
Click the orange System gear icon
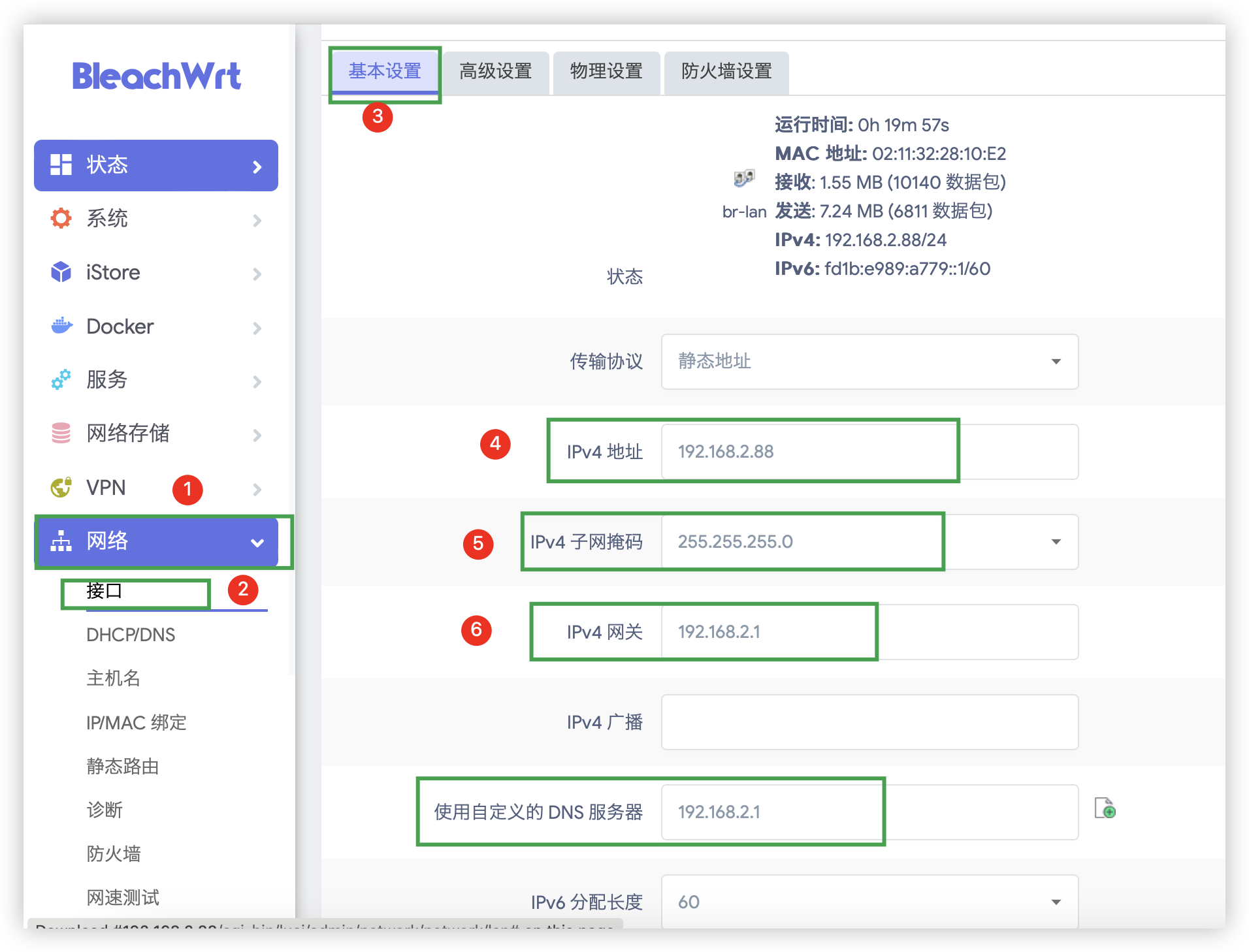(61, 218)
